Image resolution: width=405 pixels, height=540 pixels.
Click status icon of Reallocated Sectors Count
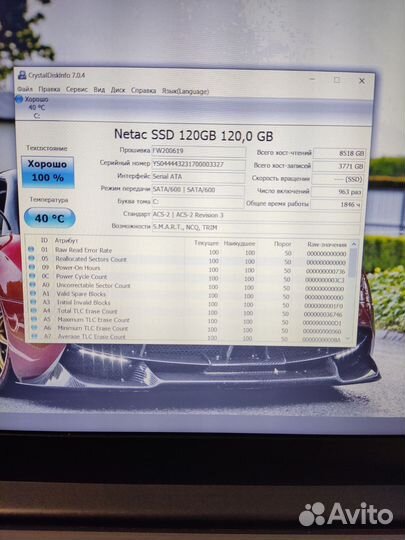point(32,258)
